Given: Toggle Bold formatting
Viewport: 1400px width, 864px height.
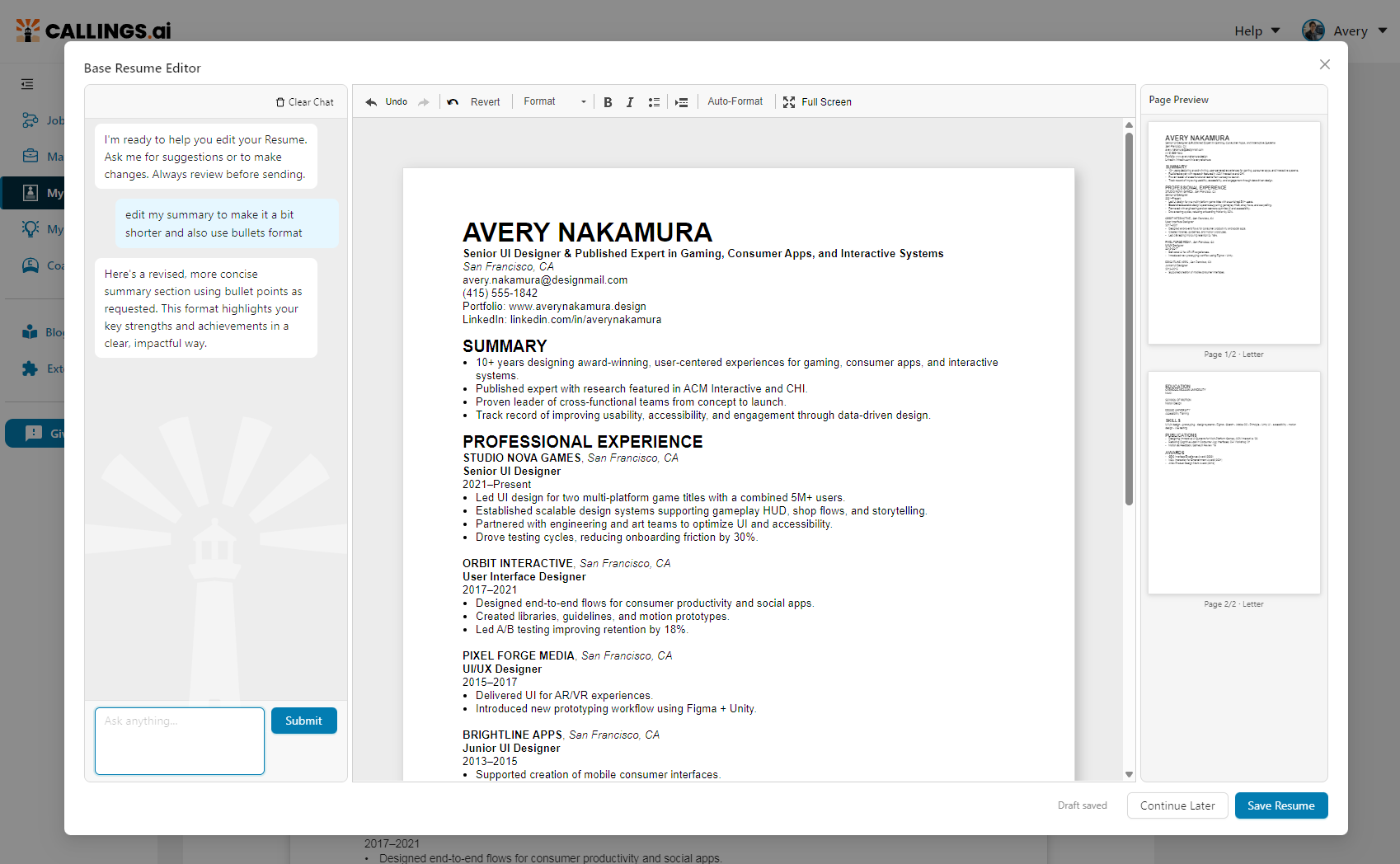Looking at the screenshot, I should tap(608, 101).
